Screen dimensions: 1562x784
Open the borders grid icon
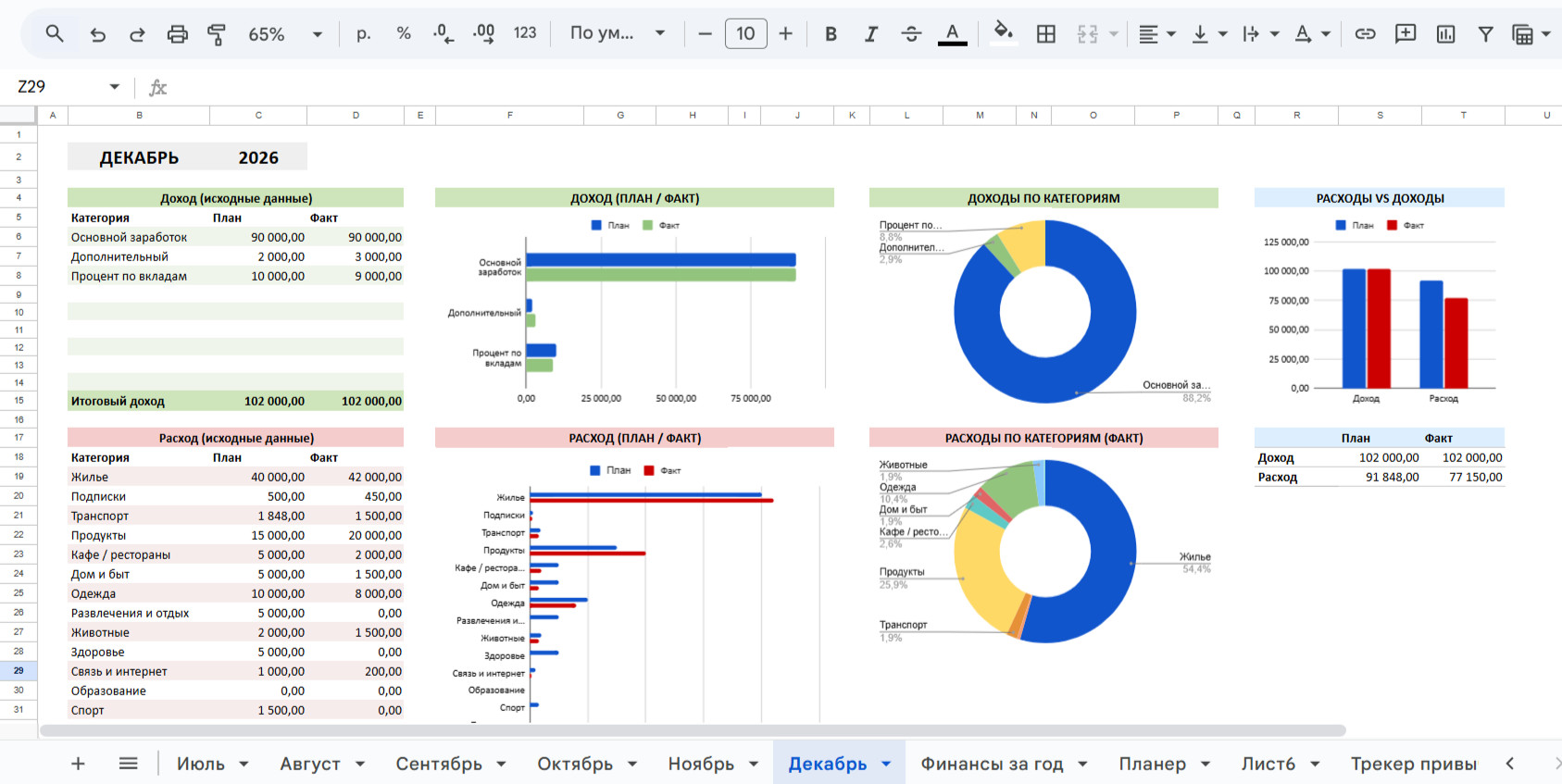[x=1045, y=34]
